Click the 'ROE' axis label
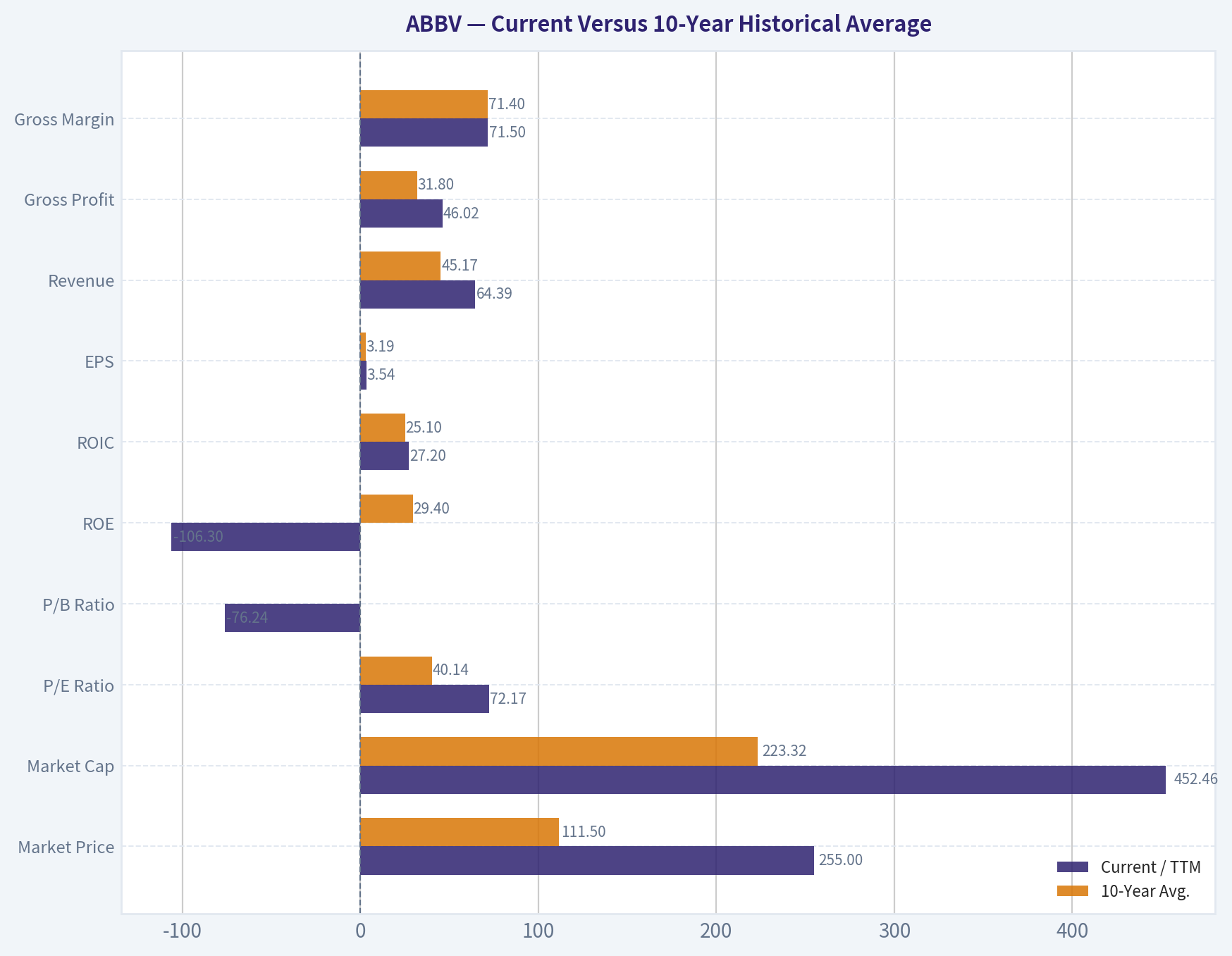 click(x=98, y=523)
